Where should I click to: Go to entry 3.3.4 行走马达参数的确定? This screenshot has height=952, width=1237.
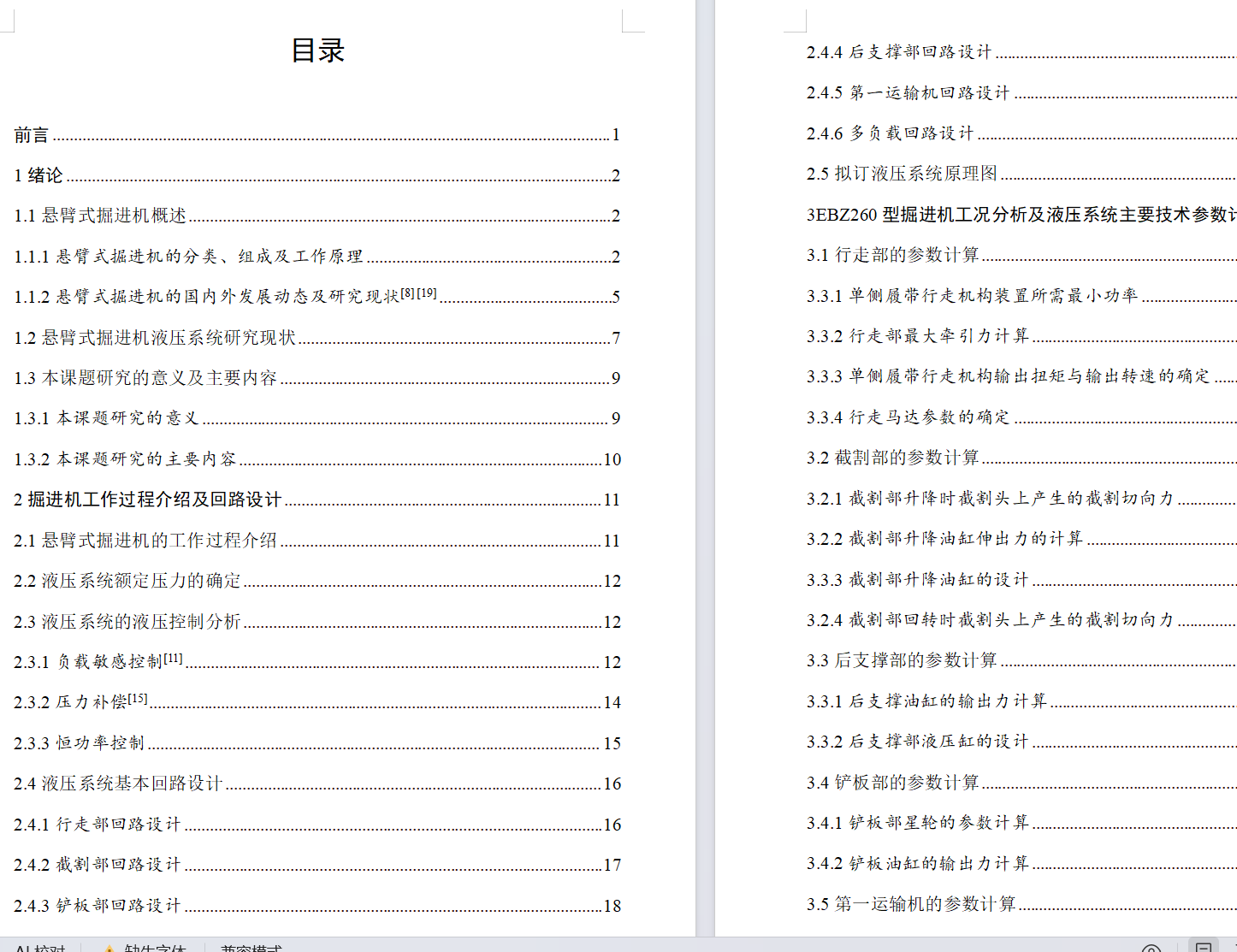pyautogui.click(x=1021, y=417)
